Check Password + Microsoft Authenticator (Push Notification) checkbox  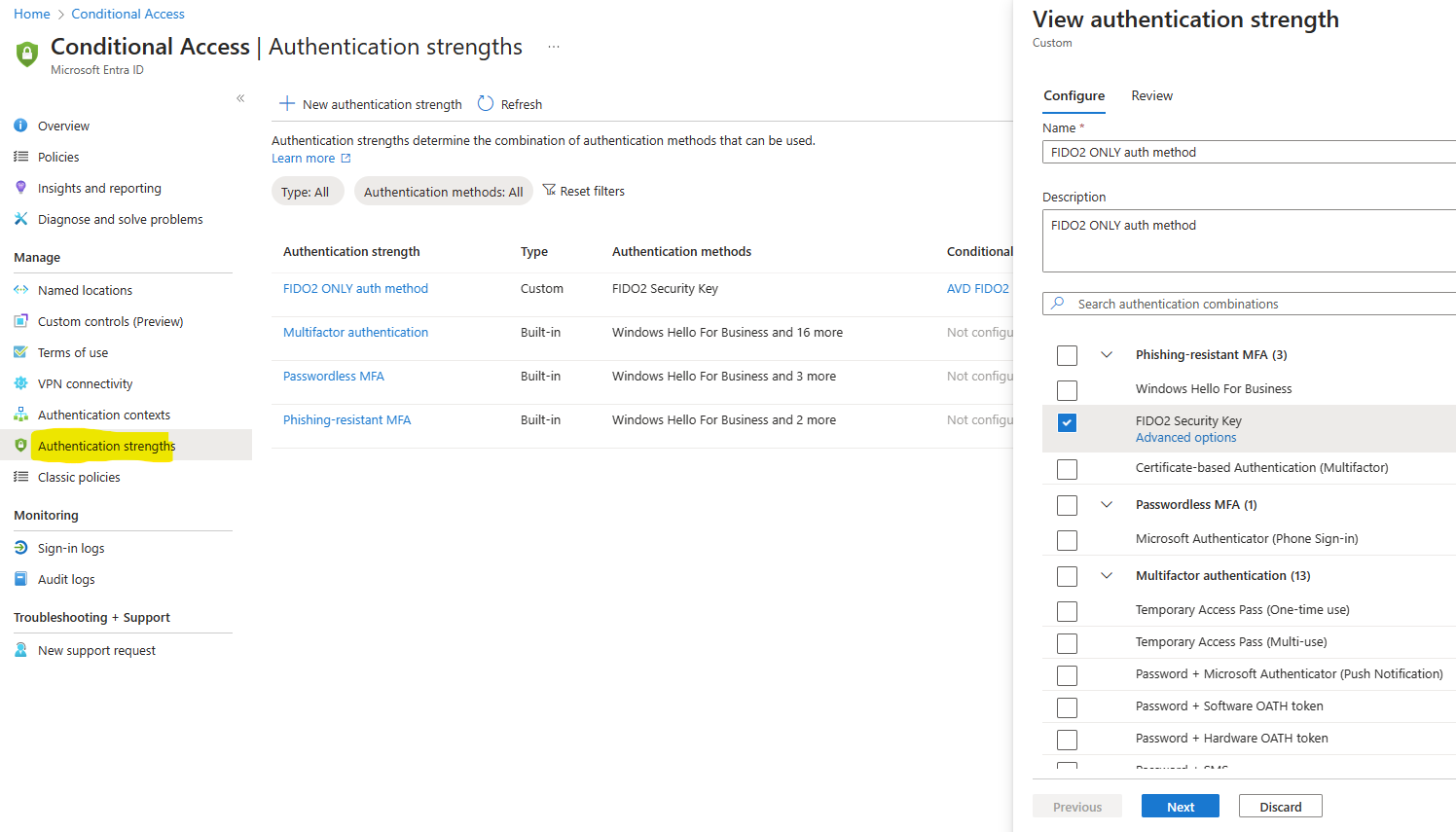(1068, 675)
